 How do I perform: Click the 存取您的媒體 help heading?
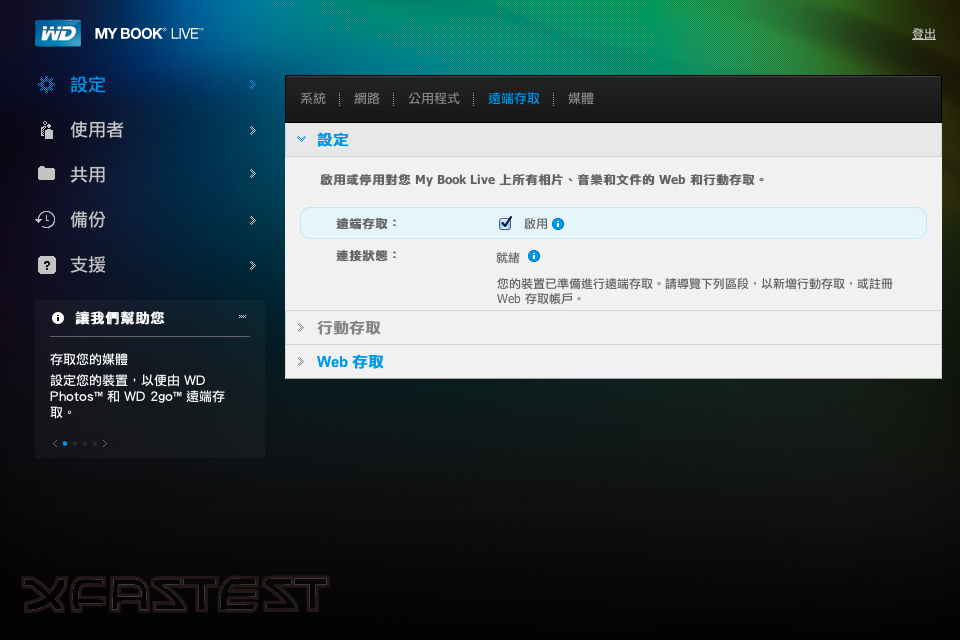click(x=89, y=360)
